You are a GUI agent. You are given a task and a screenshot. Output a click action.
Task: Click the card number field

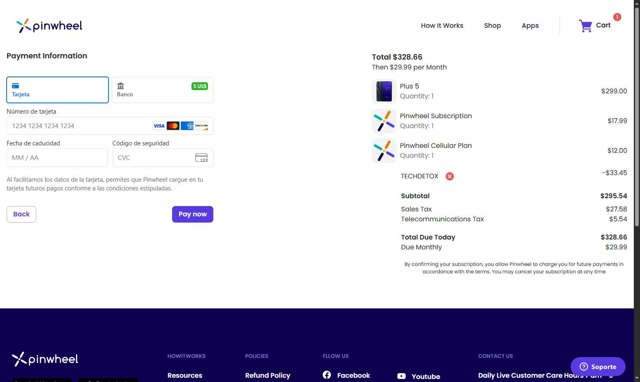pyautogui.click(x=109, y=126)
